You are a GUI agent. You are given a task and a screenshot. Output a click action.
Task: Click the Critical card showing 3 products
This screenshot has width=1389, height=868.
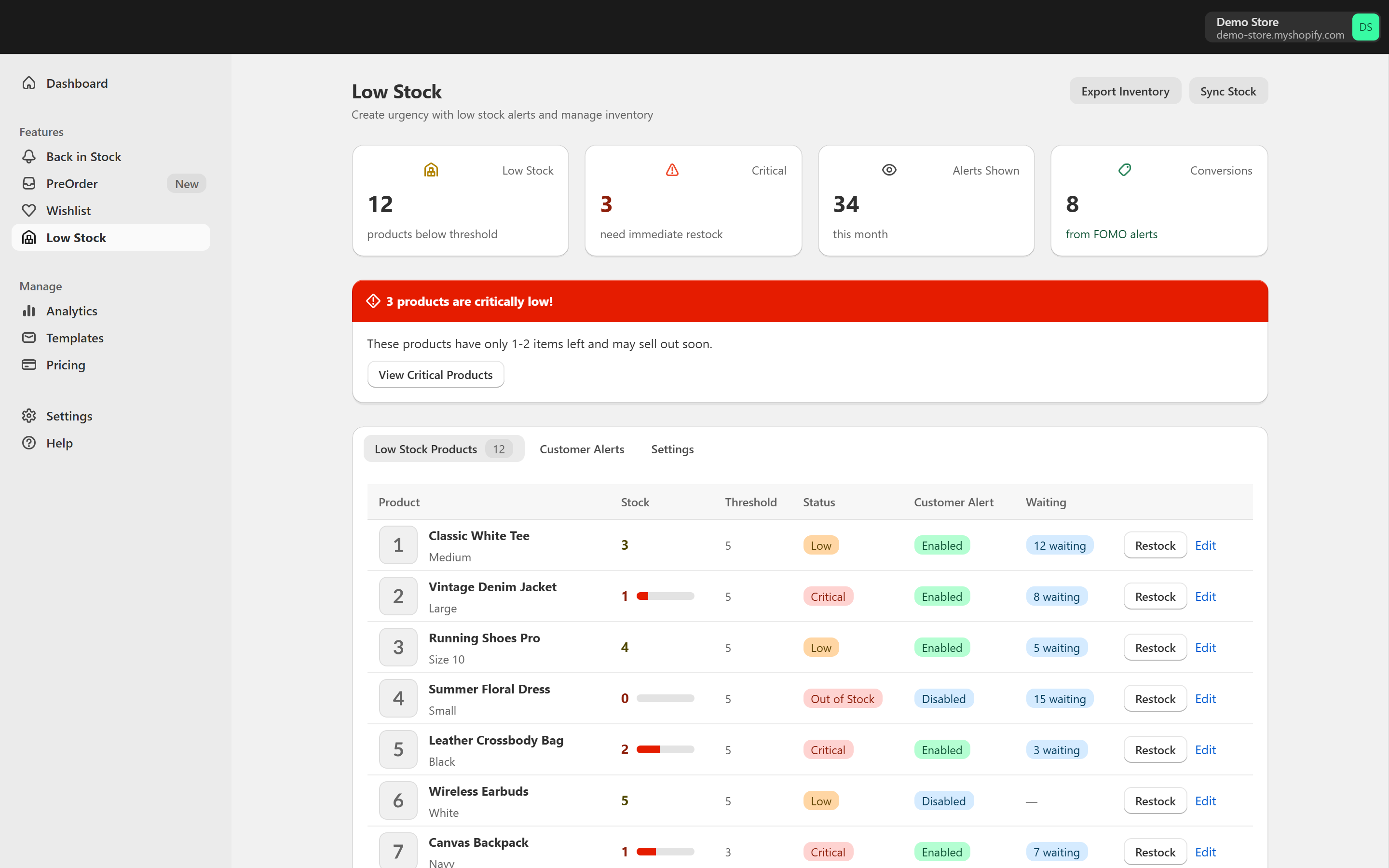pos(693,200)
